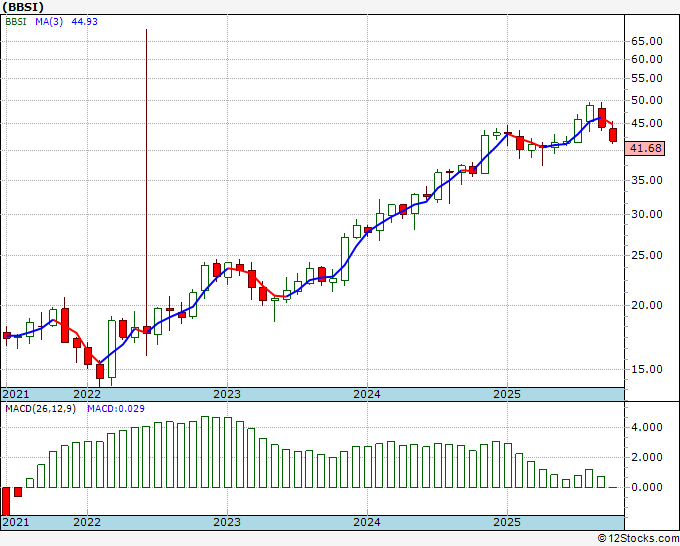Click the 20.00 price axis label
Image resolution: width=680 pixels, height=546 pixels.
(x=647, y=305)
